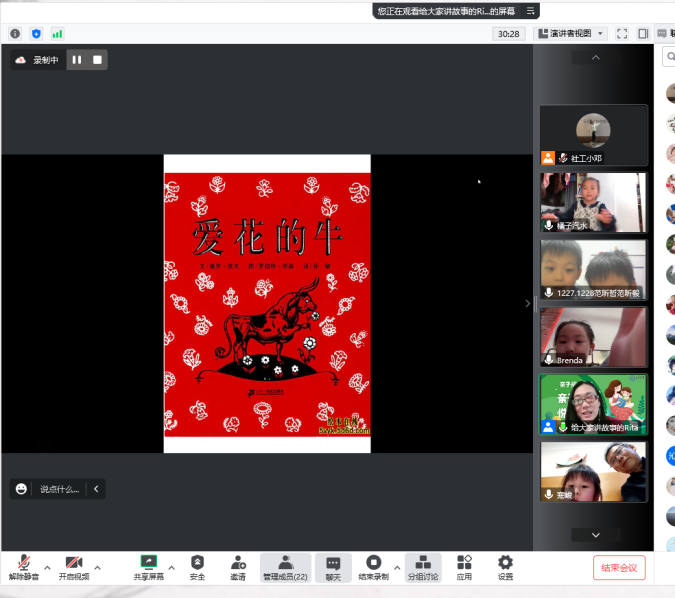Click mic icon on 橘子汽水 tile
The height and width of the screenshot is (598, 675).
click(x=549, y=225)
